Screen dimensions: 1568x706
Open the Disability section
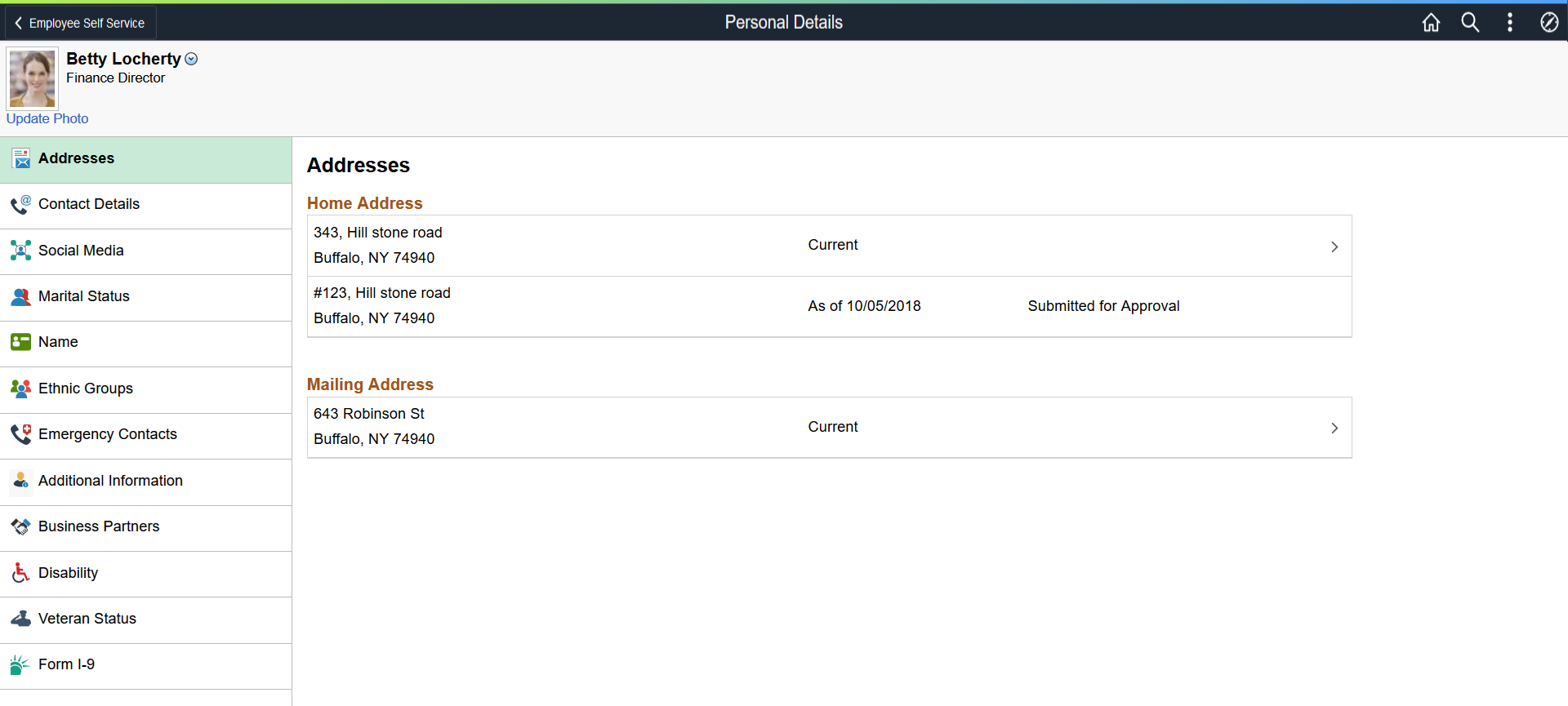[x=146, y=575]
